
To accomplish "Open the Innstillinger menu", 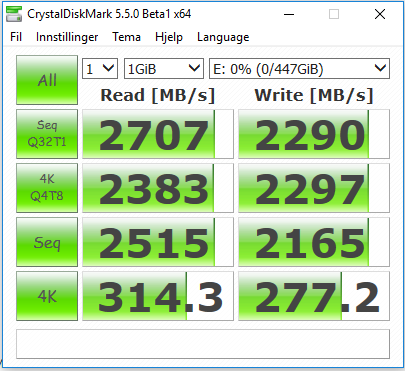I will point(67,37).
